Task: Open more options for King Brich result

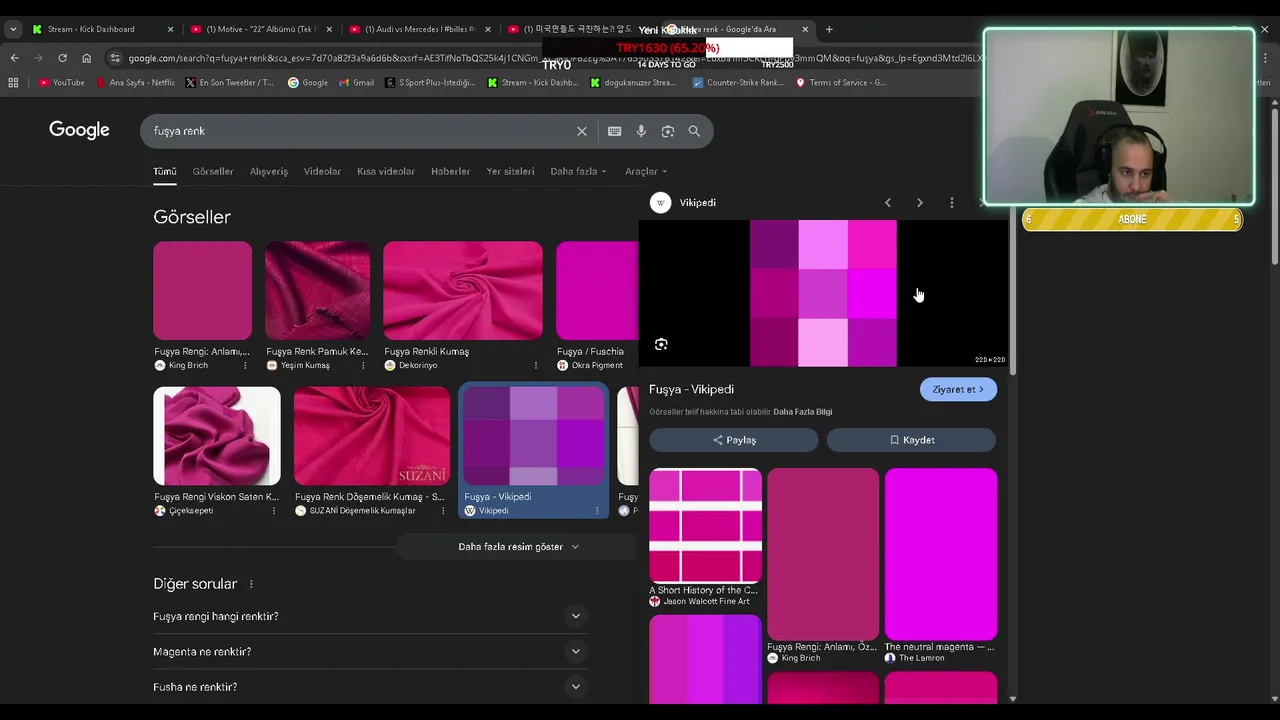Action: pos(245,366)
